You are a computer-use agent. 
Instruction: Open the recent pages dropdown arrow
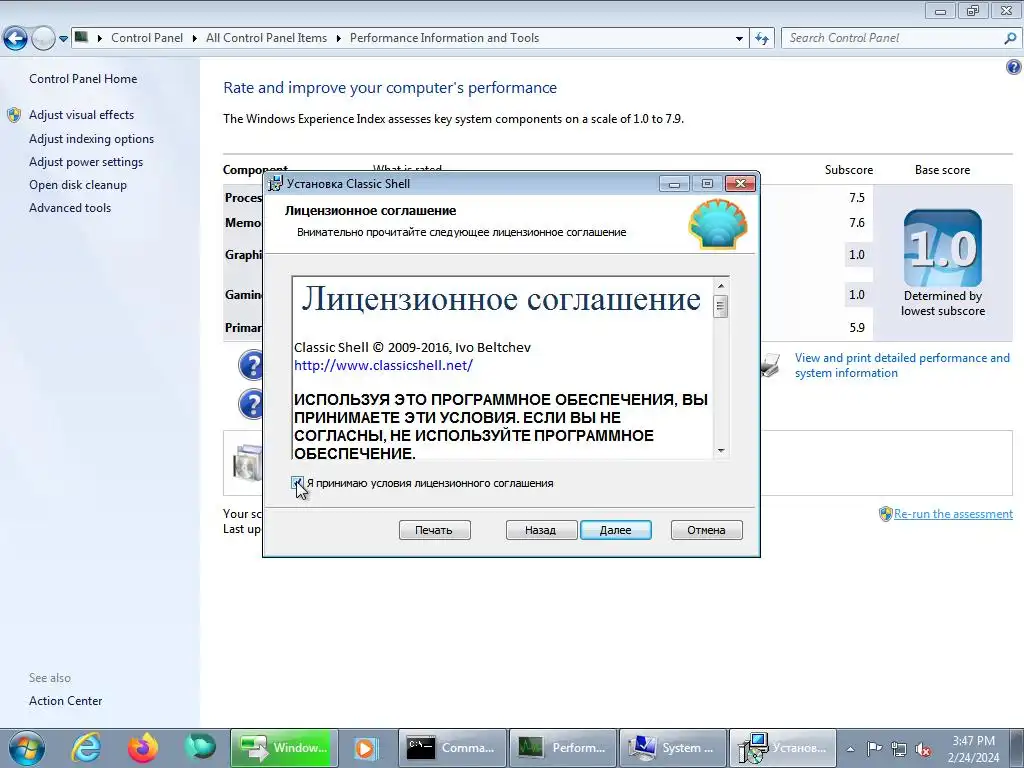pyautogui.click(x=63, y=39)
